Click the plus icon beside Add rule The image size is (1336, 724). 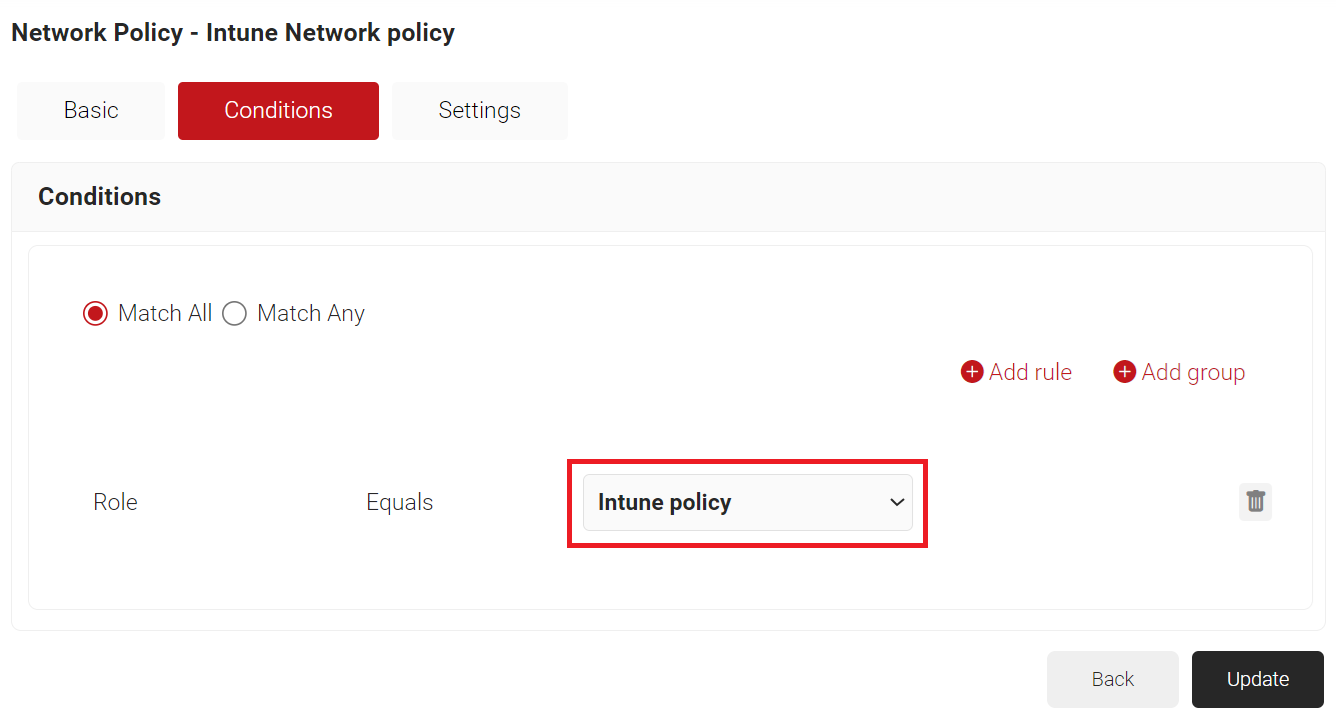[972, 372]
